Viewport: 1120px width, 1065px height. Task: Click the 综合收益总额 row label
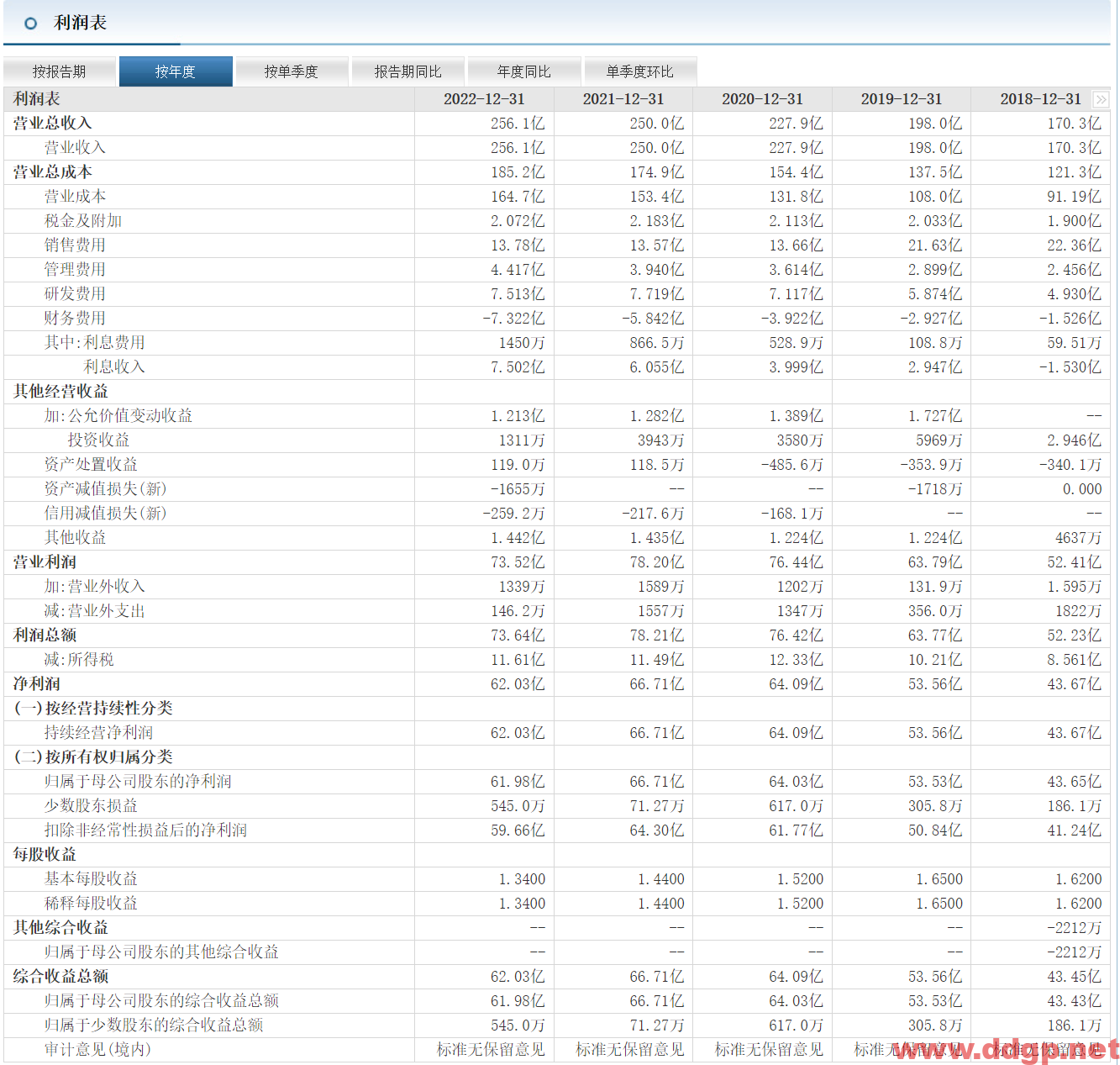tap(60, 977)
